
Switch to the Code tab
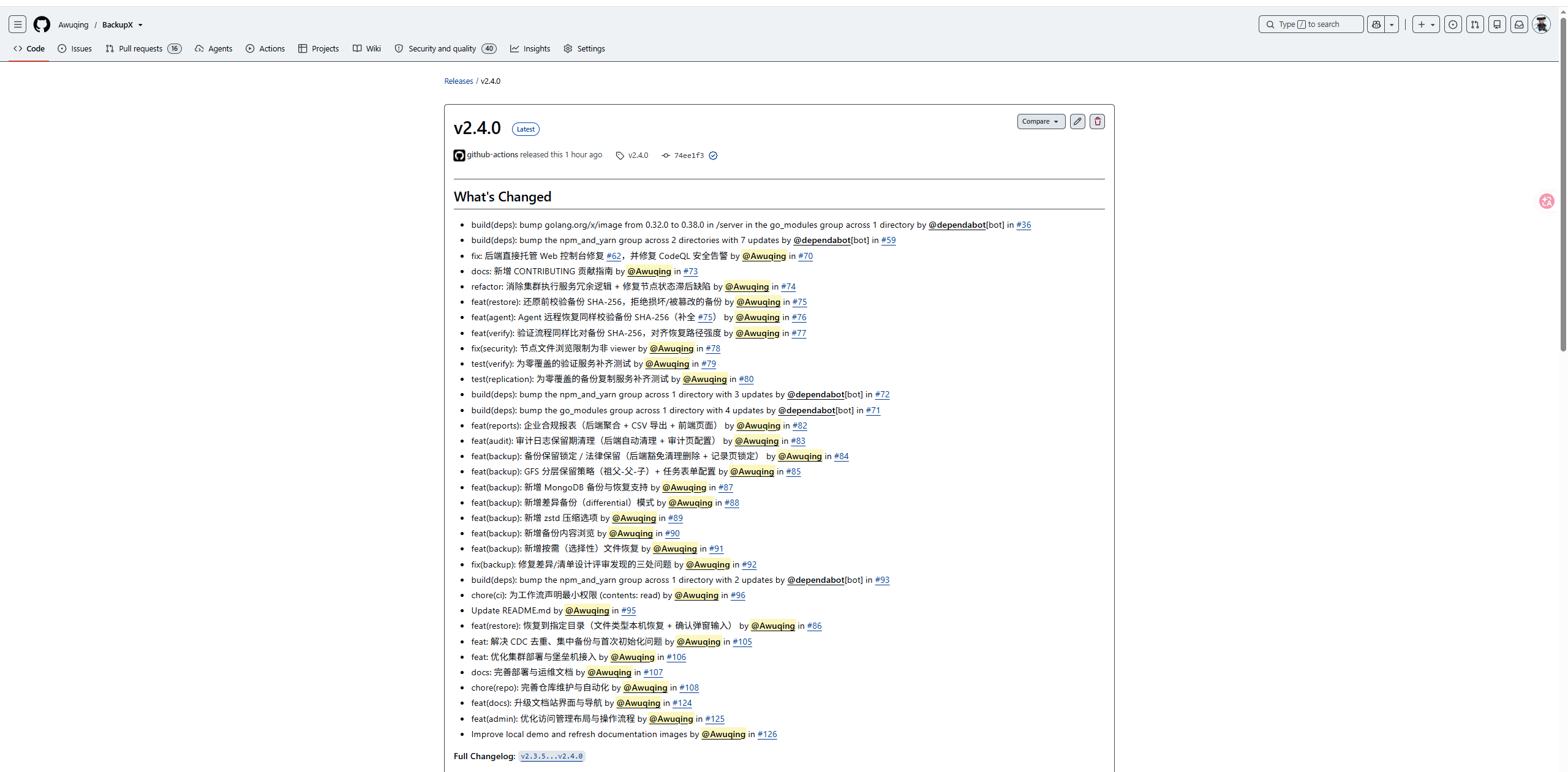tap(29, 48)
